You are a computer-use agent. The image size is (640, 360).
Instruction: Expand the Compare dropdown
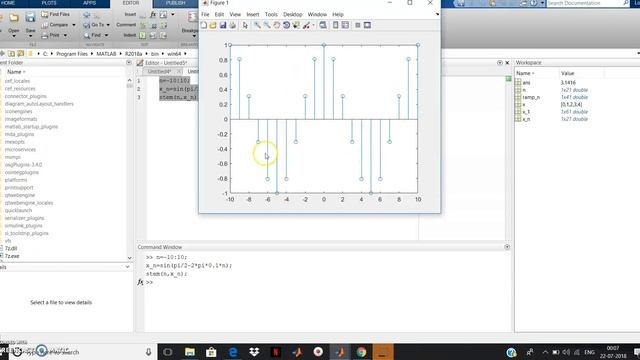click(x=74, y=25)
